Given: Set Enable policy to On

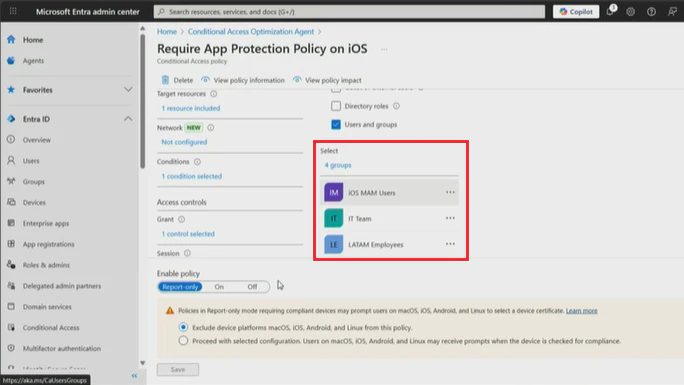Looking at the screenshot, I should pos(219,286).
